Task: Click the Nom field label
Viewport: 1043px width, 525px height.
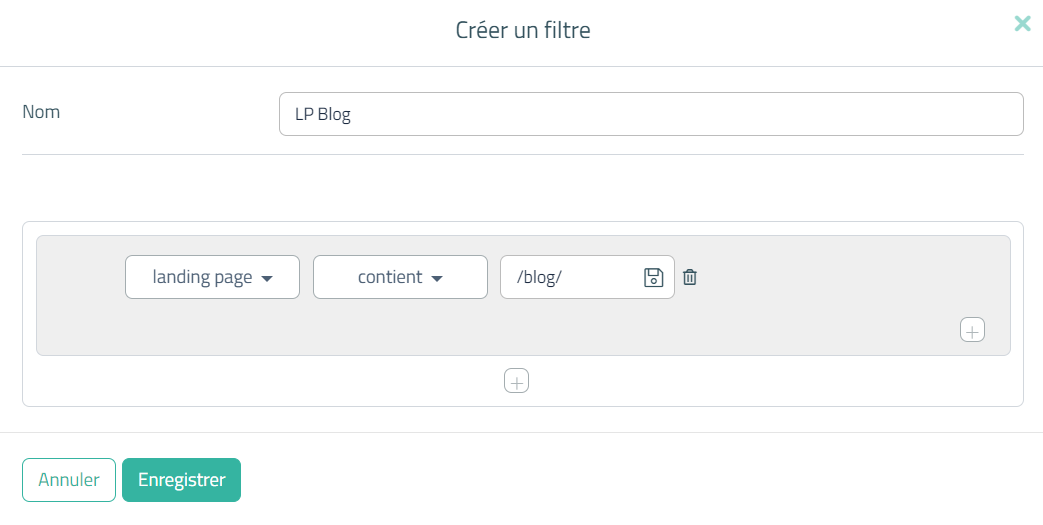Action: point(41,112)
